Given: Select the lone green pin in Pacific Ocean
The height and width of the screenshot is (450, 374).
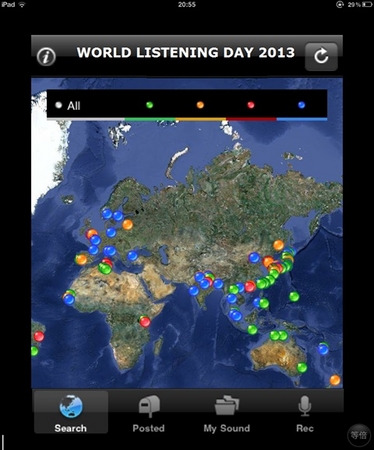Looking at the screenshot, I should (x=294, y=296).
